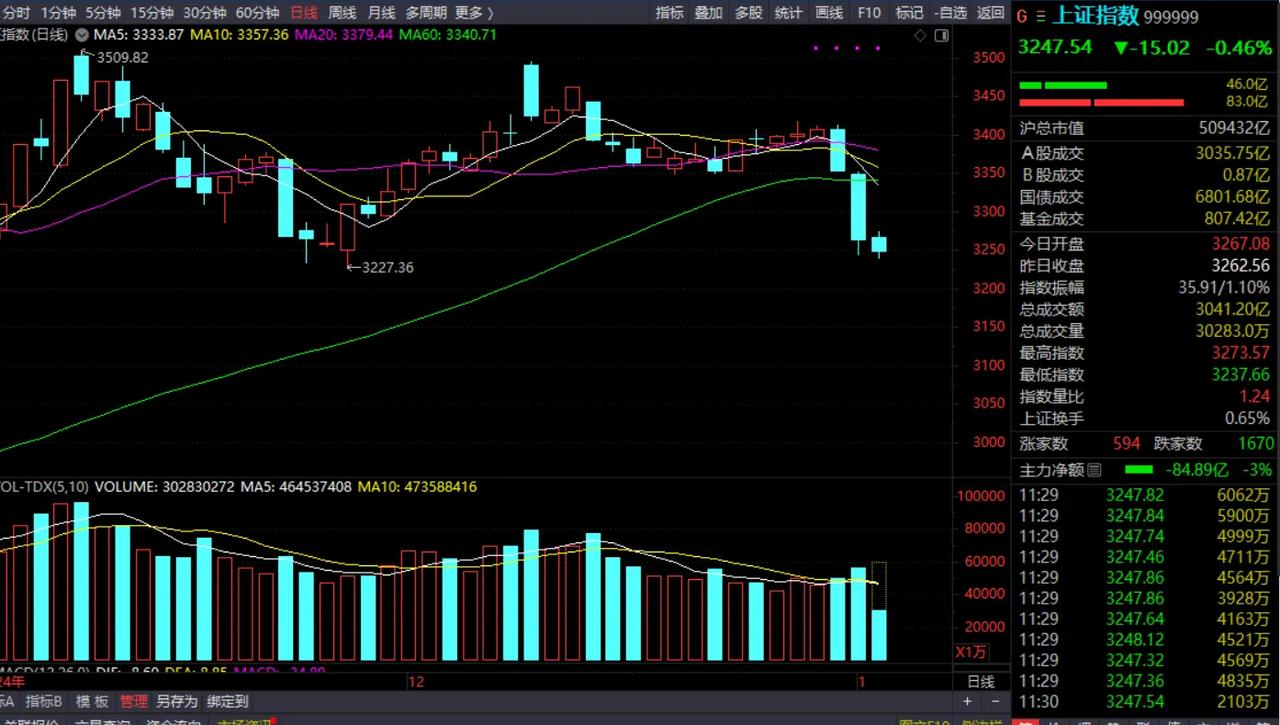Open the 多股 multi-stock view
Image resolution: width=1280 pixels, height=725 pixels.
pyautogui.click(x=749, y=13)
